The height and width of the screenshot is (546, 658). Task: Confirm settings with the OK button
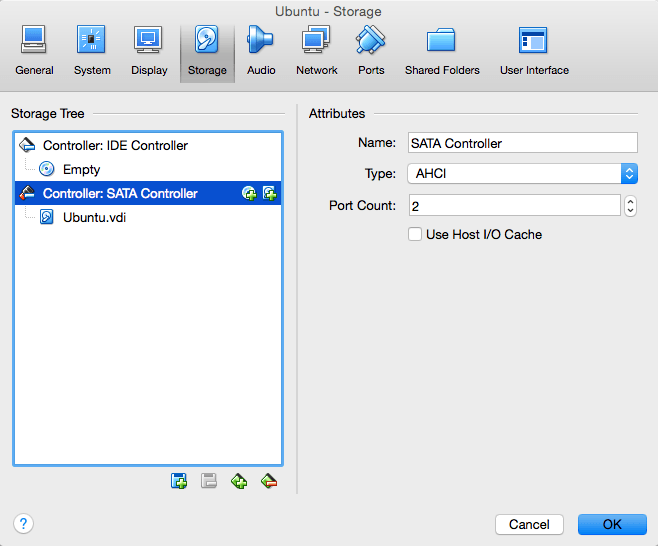[x=612, y=524]
